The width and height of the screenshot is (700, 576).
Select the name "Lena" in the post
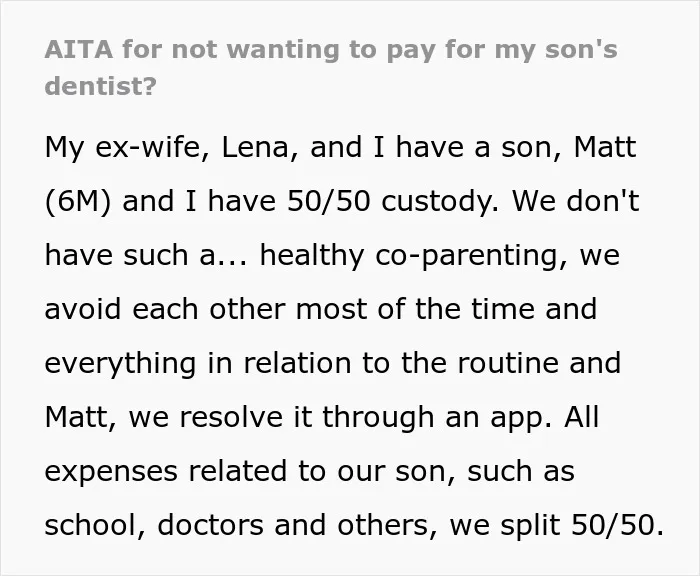click(x=260, y=147)
